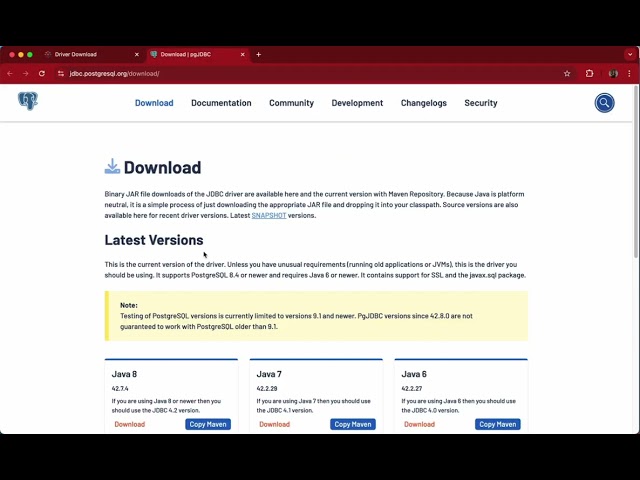
Task: Open the extensions puzzle icon
Action: click(589, 73)
